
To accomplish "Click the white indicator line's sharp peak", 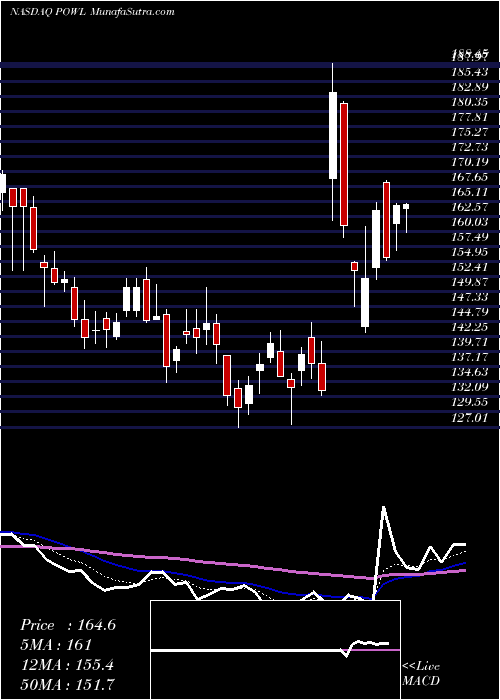I will click(383, 507).
